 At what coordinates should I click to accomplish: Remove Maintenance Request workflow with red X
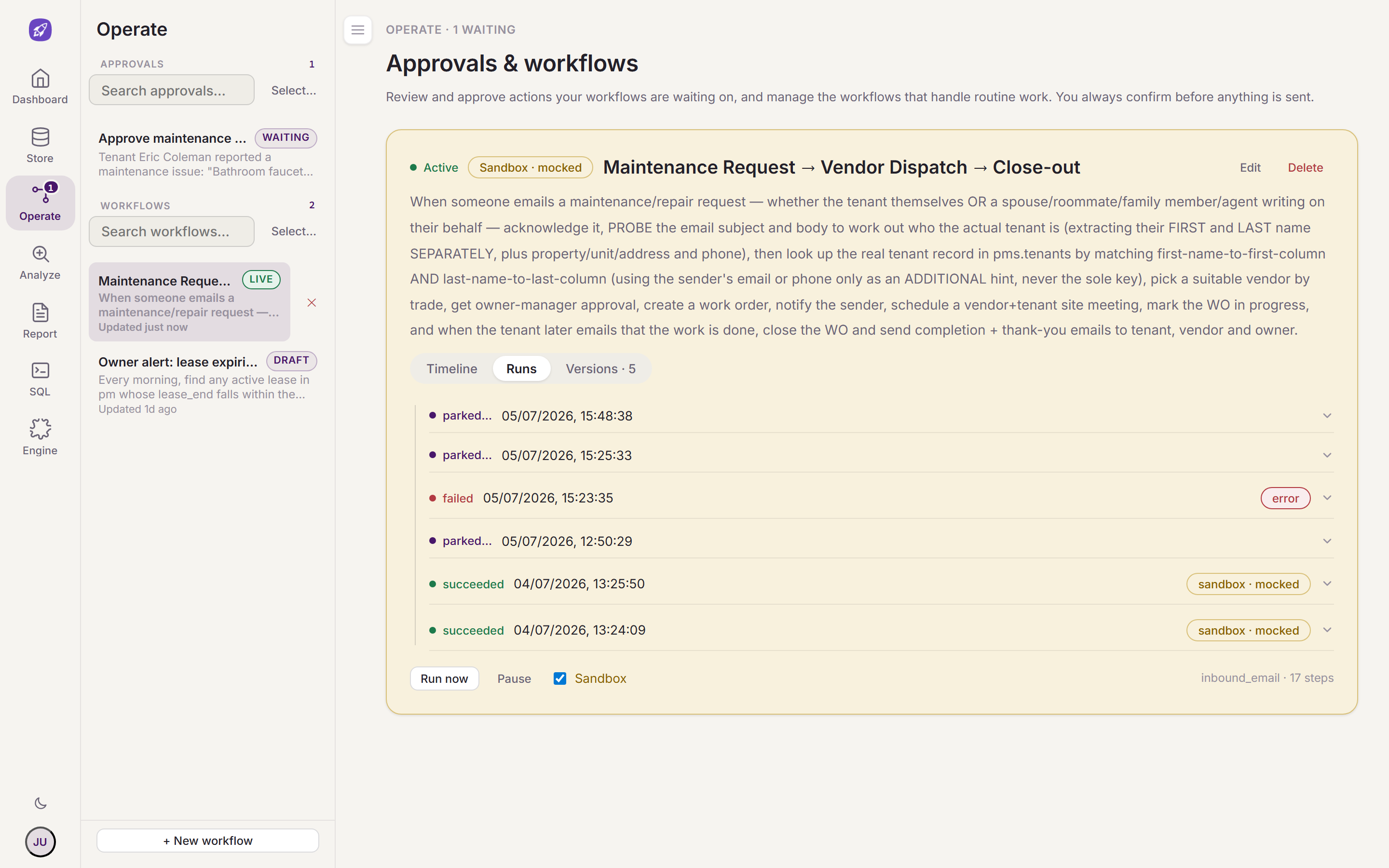pos(312,302)
